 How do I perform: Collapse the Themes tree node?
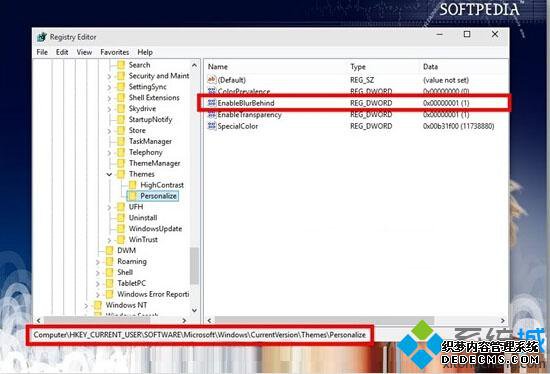click(x=109, y=174)
